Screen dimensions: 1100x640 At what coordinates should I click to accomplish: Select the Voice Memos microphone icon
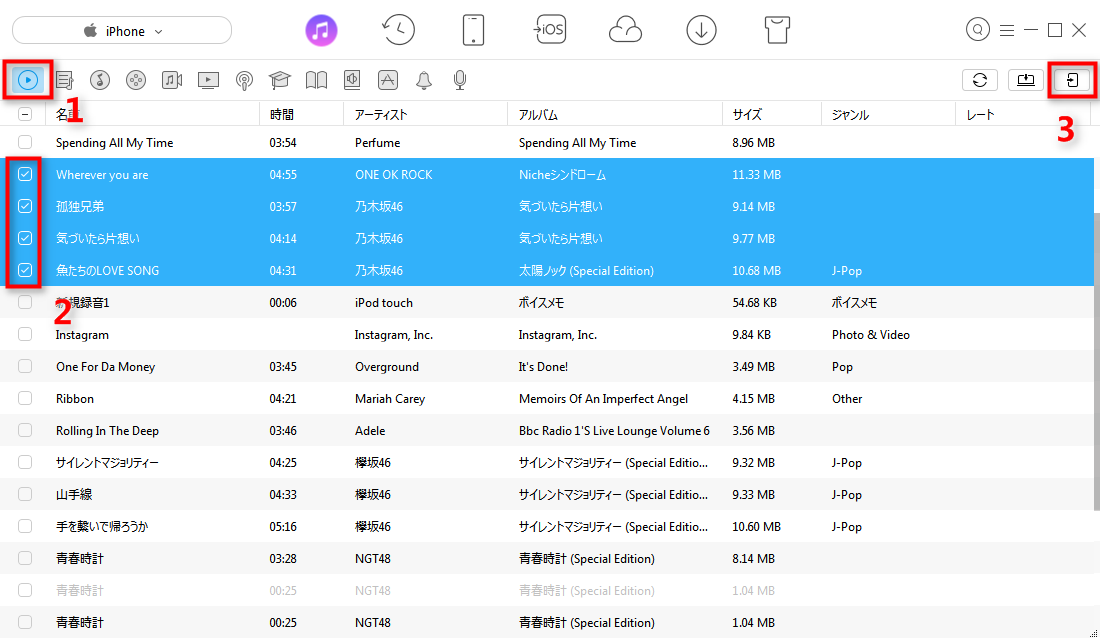460,80
